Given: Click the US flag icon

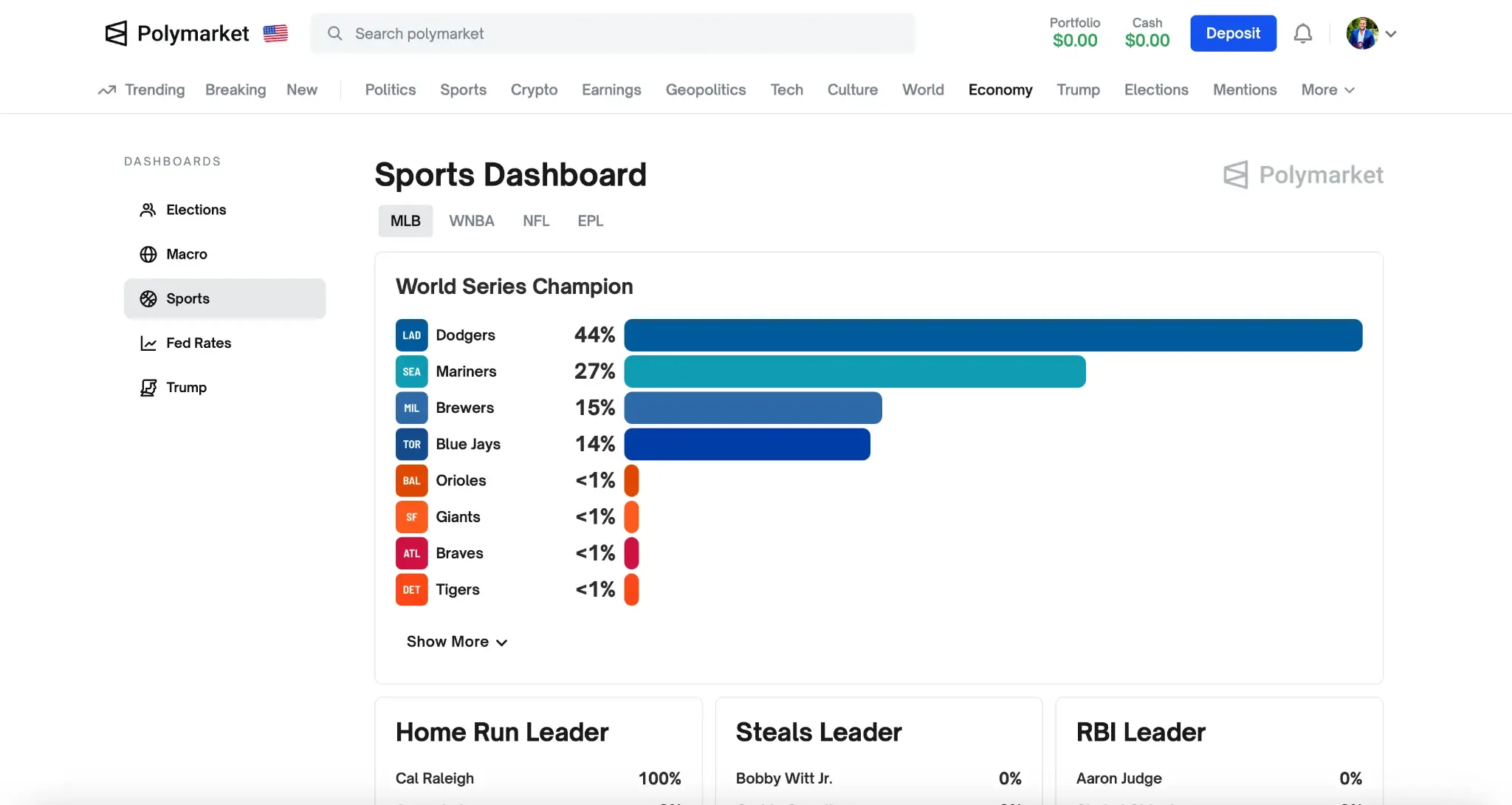Looking at the screenshot, I should click(x=275, y=33).
